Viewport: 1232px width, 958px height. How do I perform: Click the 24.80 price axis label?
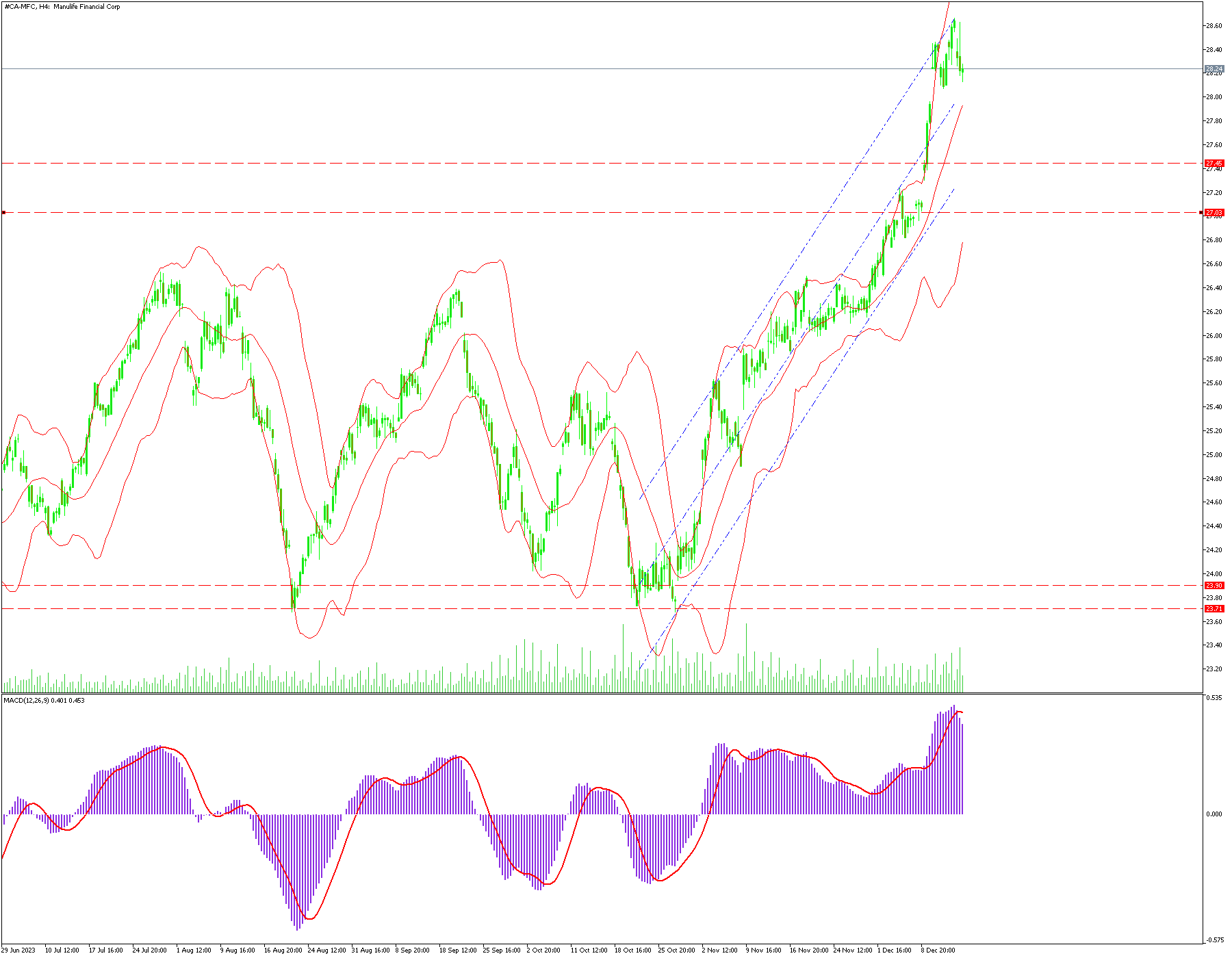[x=1214, y=479]
